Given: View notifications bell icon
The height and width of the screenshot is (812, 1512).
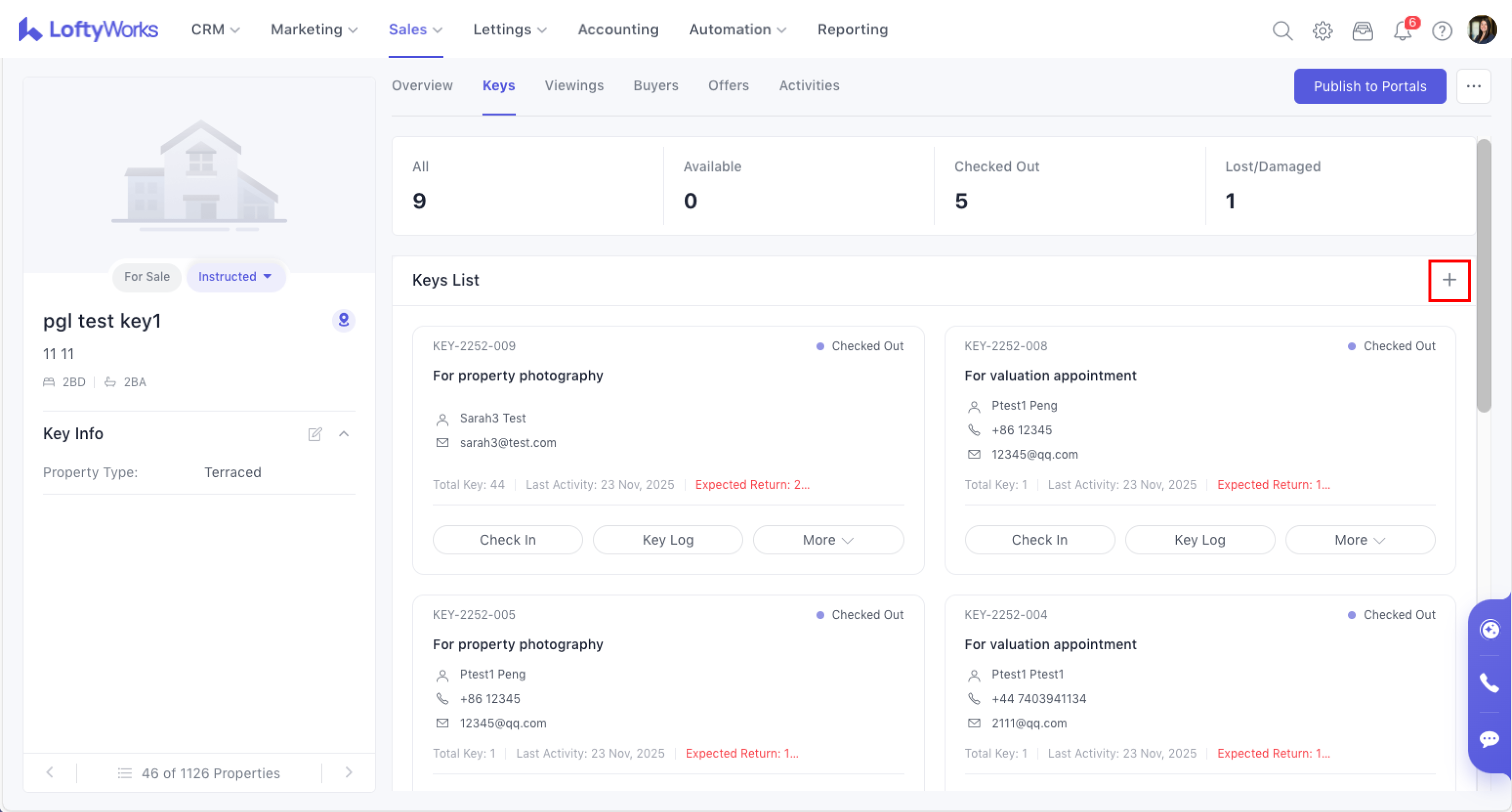Looking at the screenshot, I should 1402,30.
